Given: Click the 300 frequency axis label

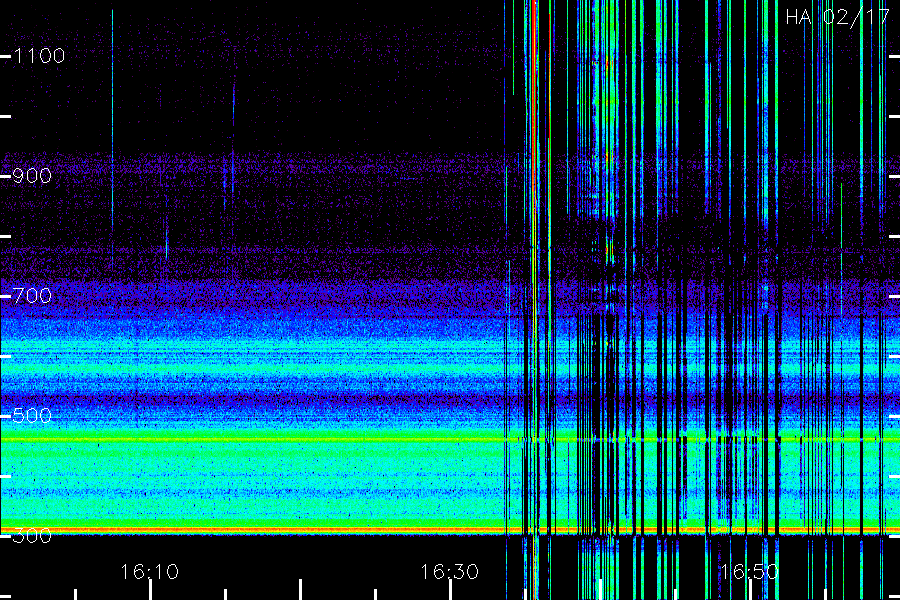Looking at the screenshot, I should pos(32,536).
